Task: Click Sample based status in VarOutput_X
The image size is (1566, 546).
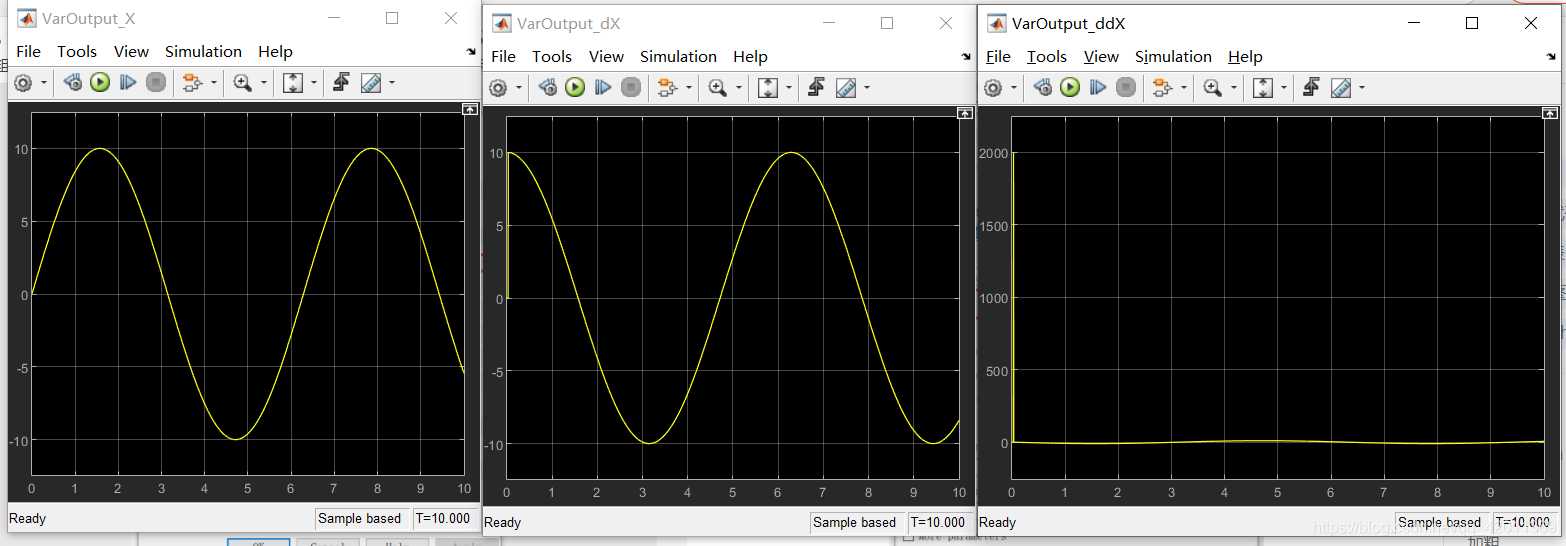Action: tap(359, 518)
